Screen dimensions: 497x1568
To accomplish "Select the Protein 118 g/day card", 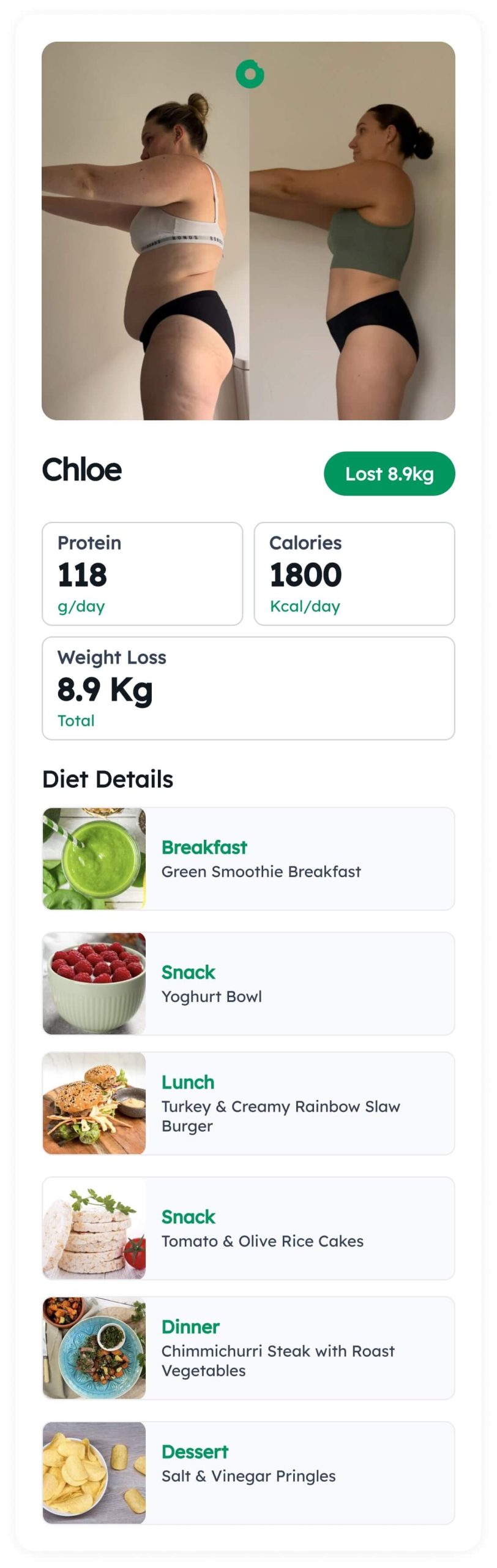I will (143, 574).
